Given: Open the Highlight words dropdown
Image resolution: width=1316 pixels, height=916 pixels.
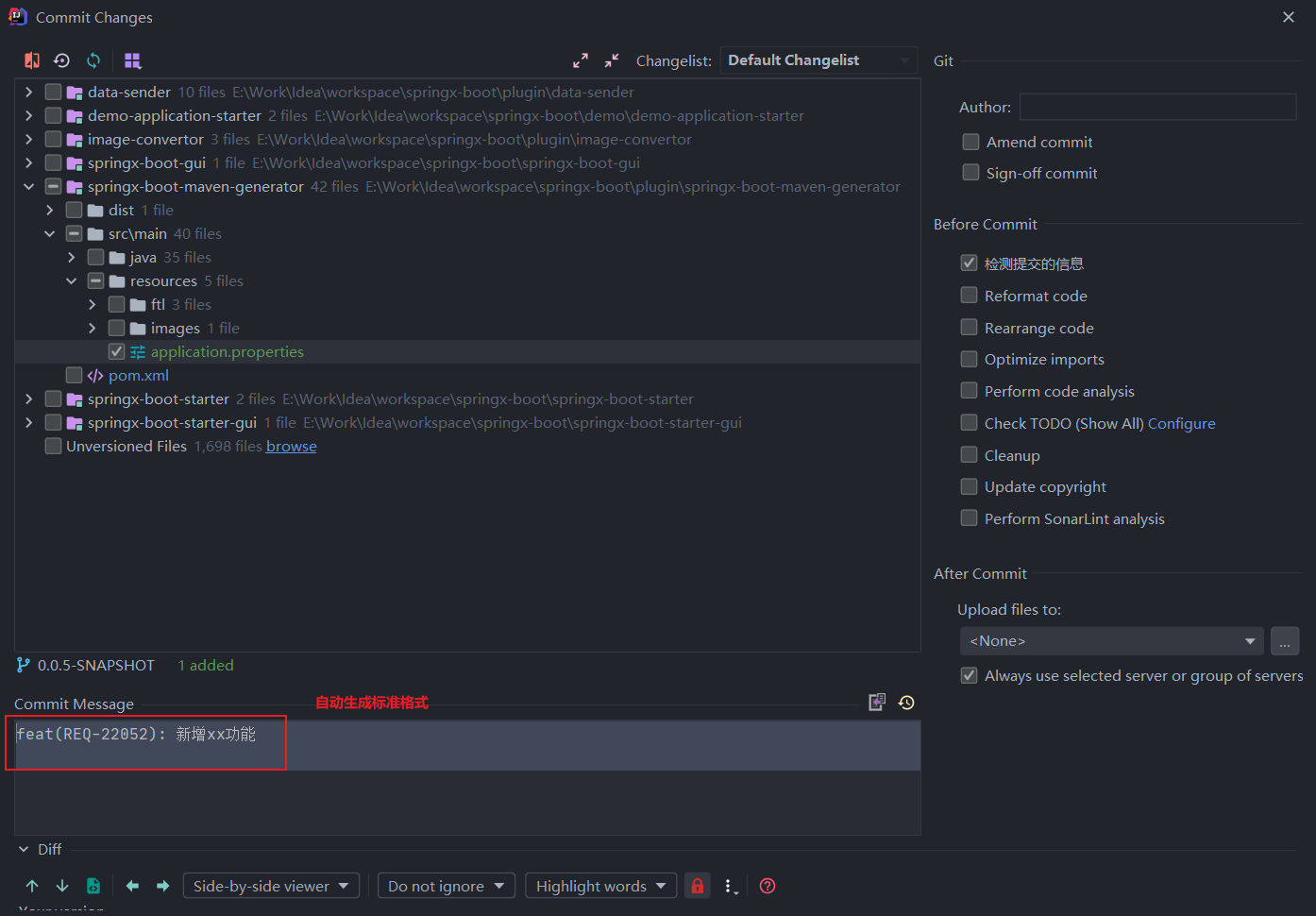Looking at the screenshot, I should (x=600, y=886).
